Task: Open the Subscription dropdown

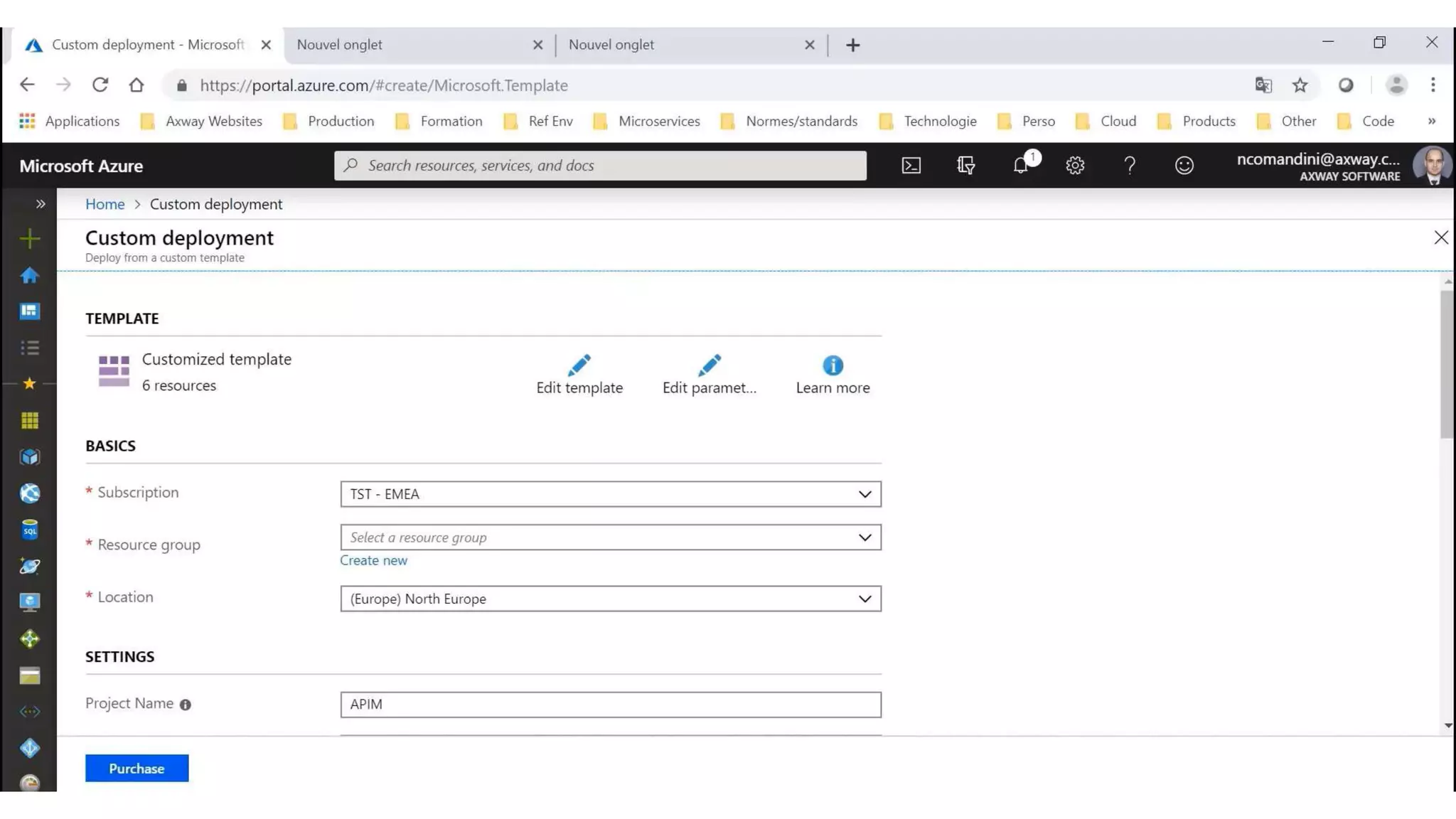Action: point(610,494)
